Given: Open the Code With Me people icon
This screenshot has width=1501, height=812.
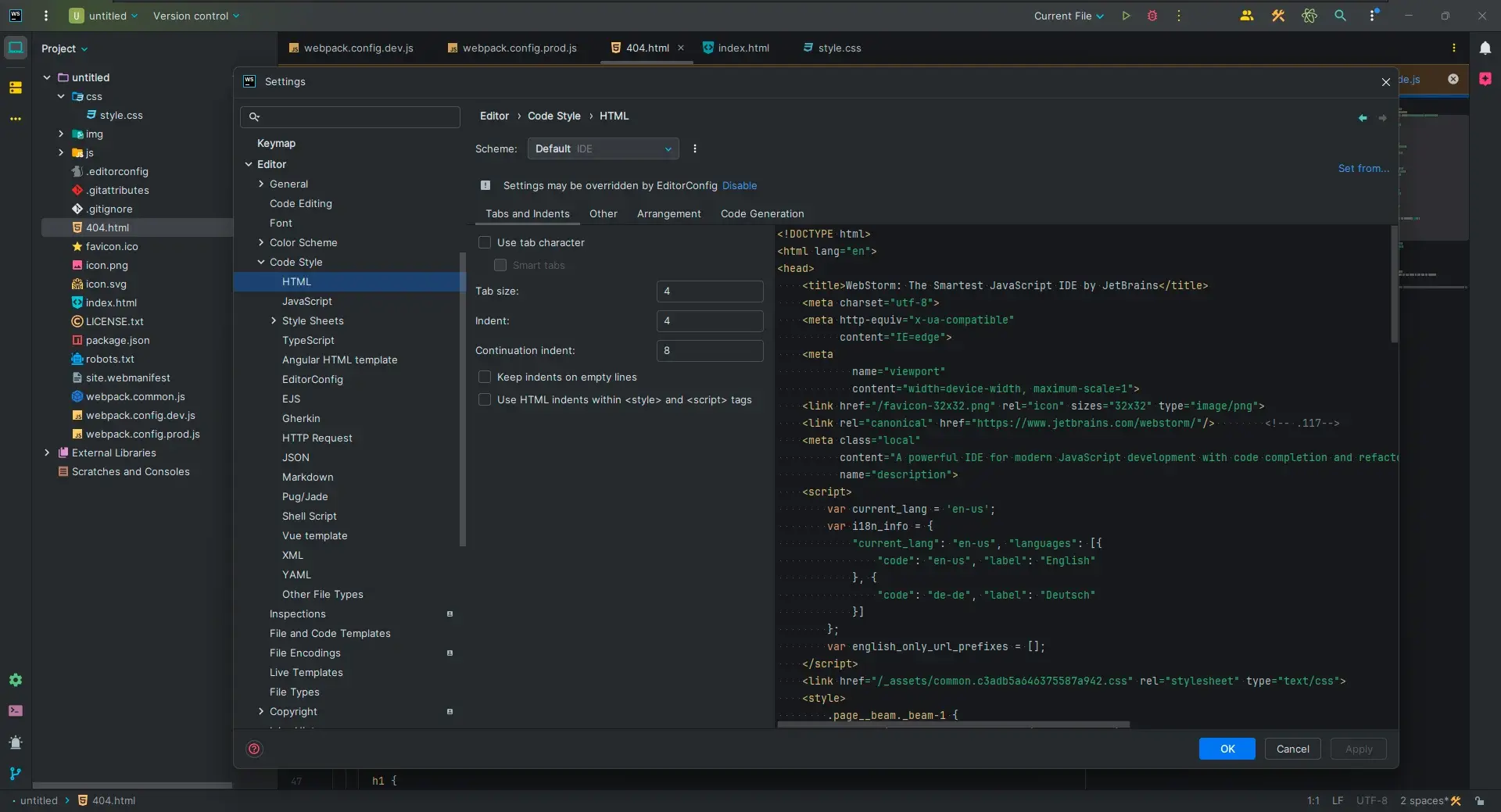Looking at the screenshot, I should tap(1246, 16).
